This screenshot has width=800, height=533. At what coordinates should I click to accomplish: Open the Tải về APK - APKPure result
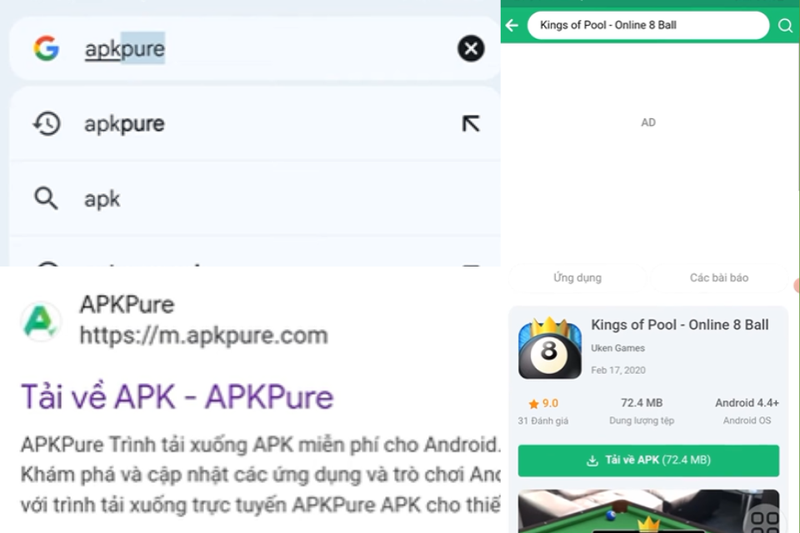pyautogui.click(x=177, y=397)
